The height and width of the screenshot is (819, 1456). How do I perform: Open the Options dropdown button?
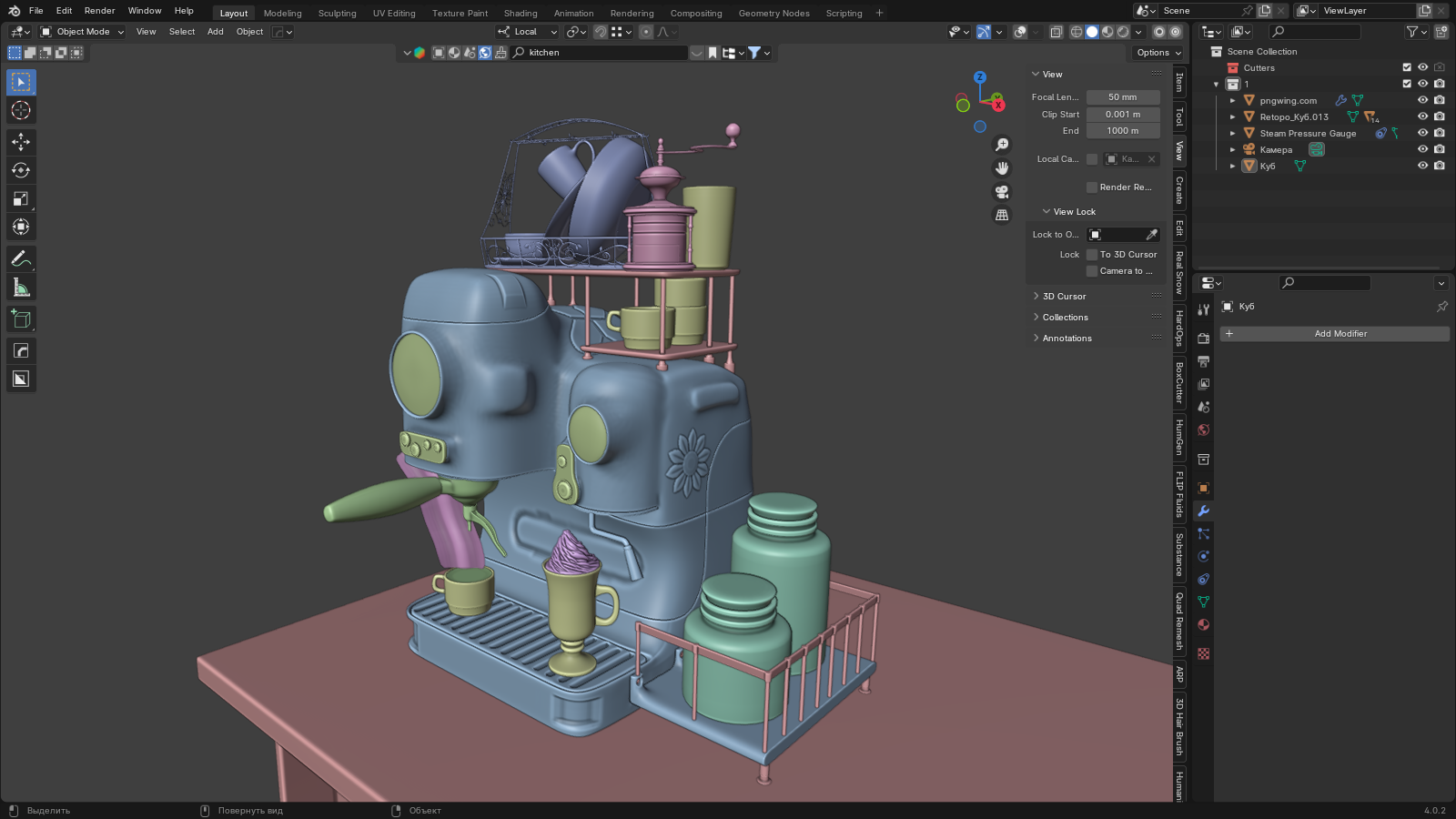[x=1158, y=53]
